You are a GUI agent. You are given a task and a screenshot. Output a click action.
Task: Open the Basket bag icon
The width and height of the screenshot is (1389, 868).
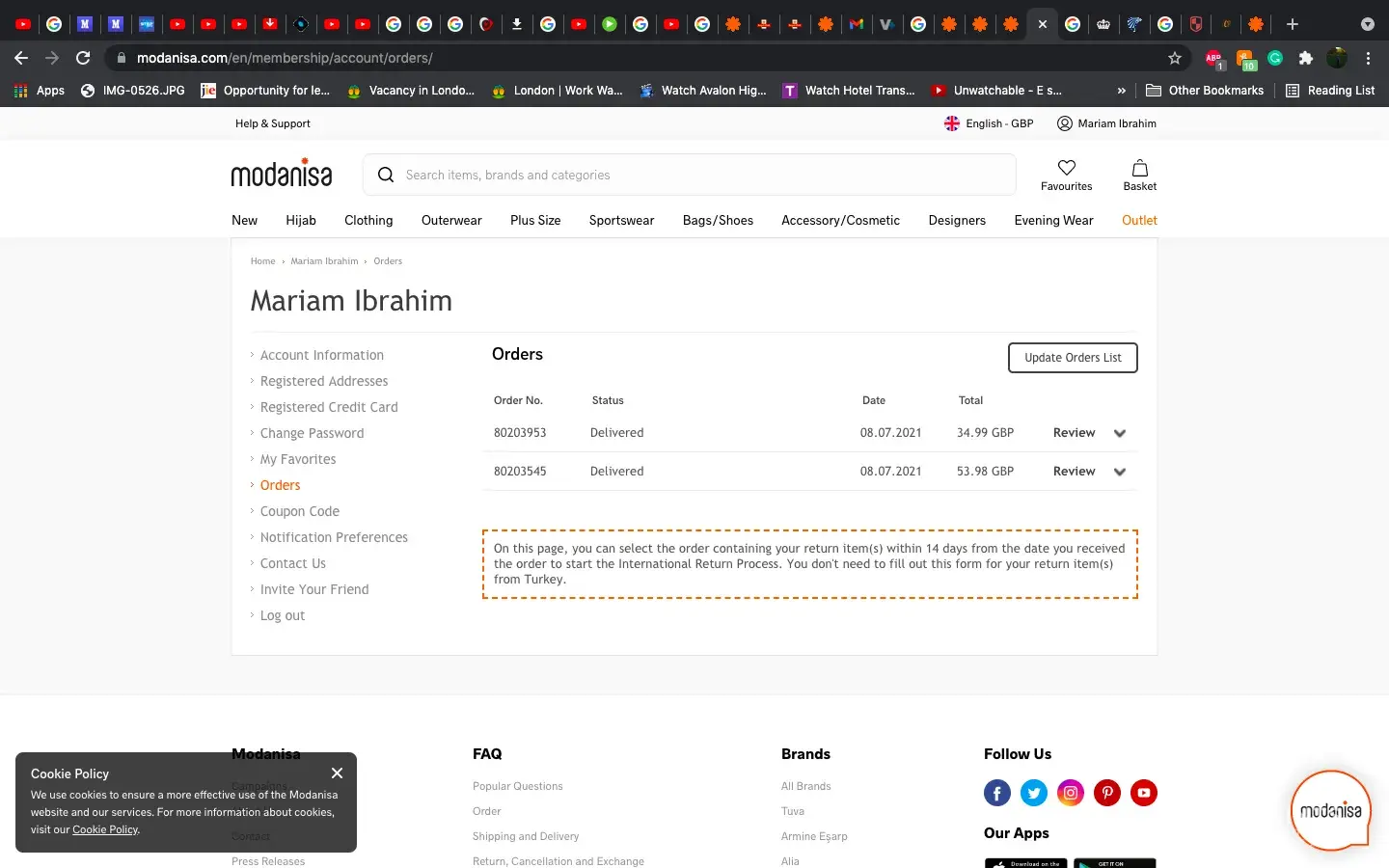point(1139,168)
